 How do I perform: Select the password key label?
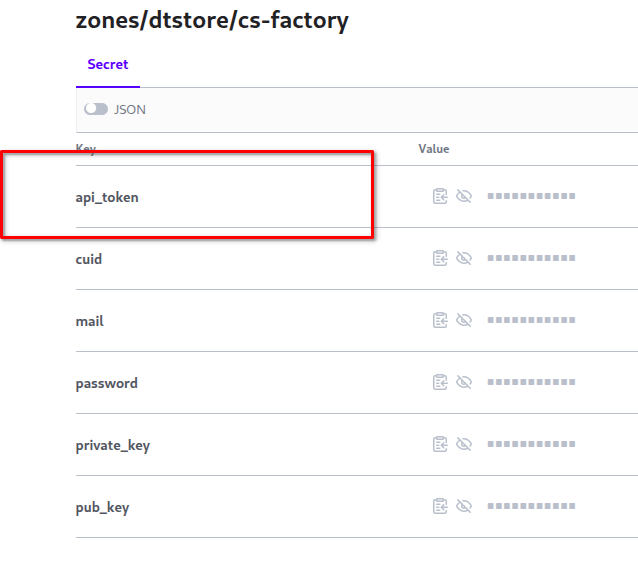107,383
